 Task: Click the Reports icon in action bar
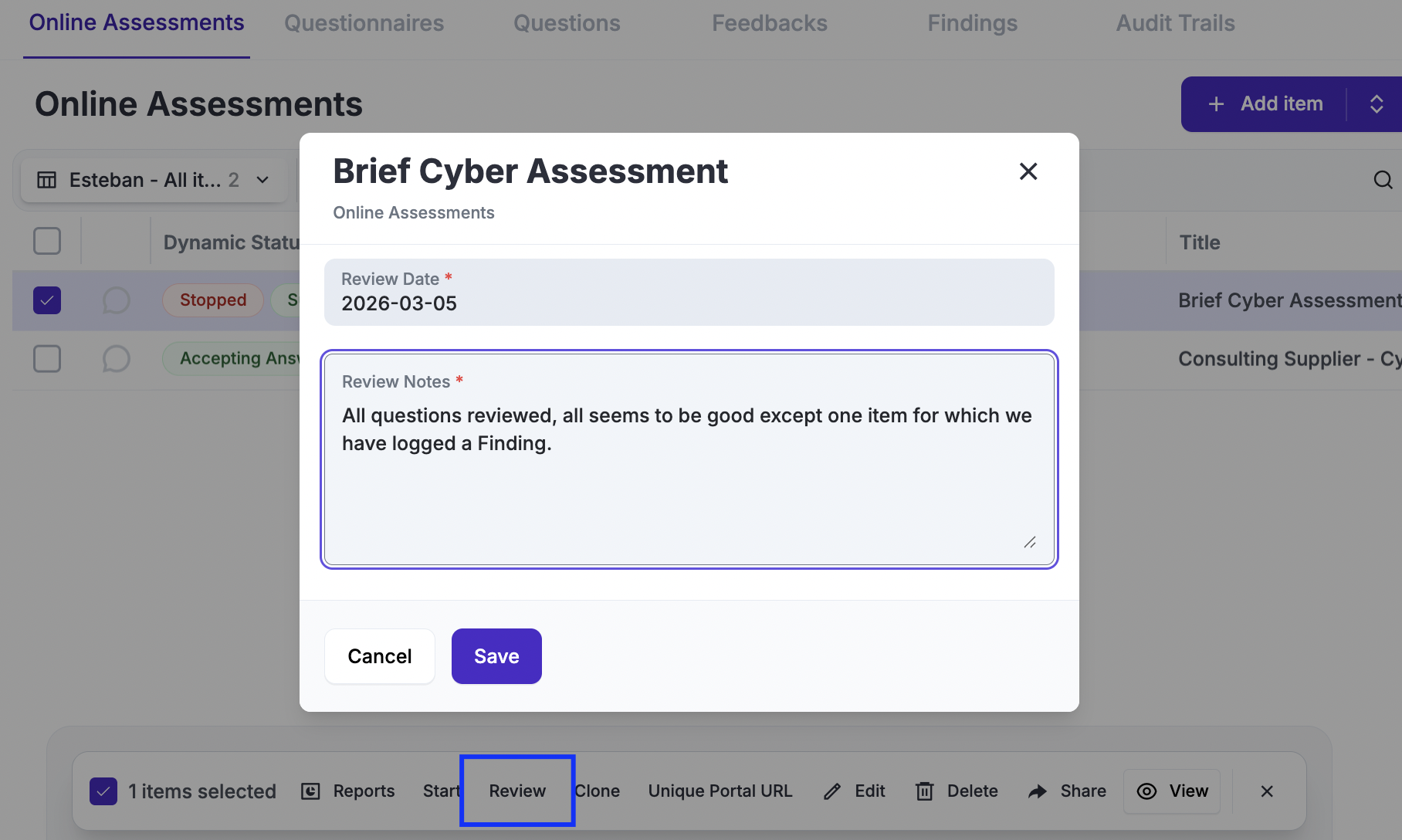(310, 791)
